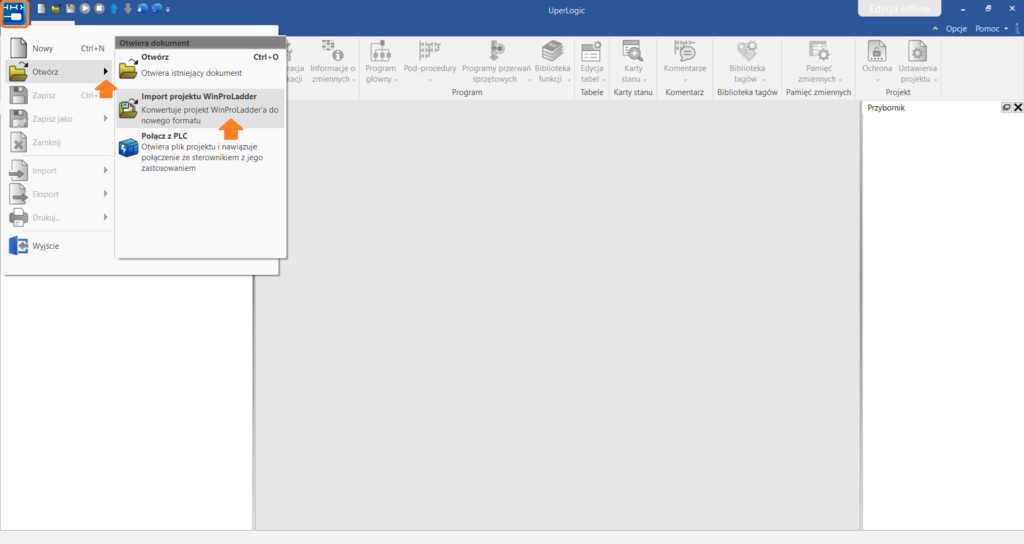The image size is (1024, 544).
Task: Click Pamięć zmiennych ribbon button
Action: point(818,62)
